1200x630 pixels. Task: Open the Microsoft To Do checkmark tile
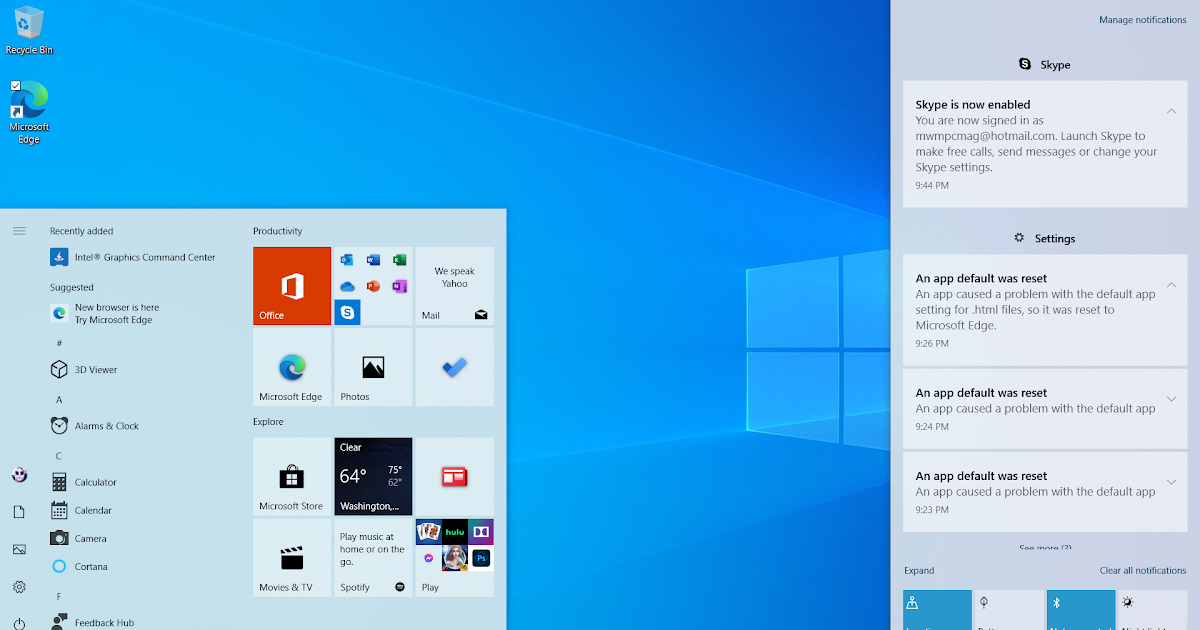454,367
